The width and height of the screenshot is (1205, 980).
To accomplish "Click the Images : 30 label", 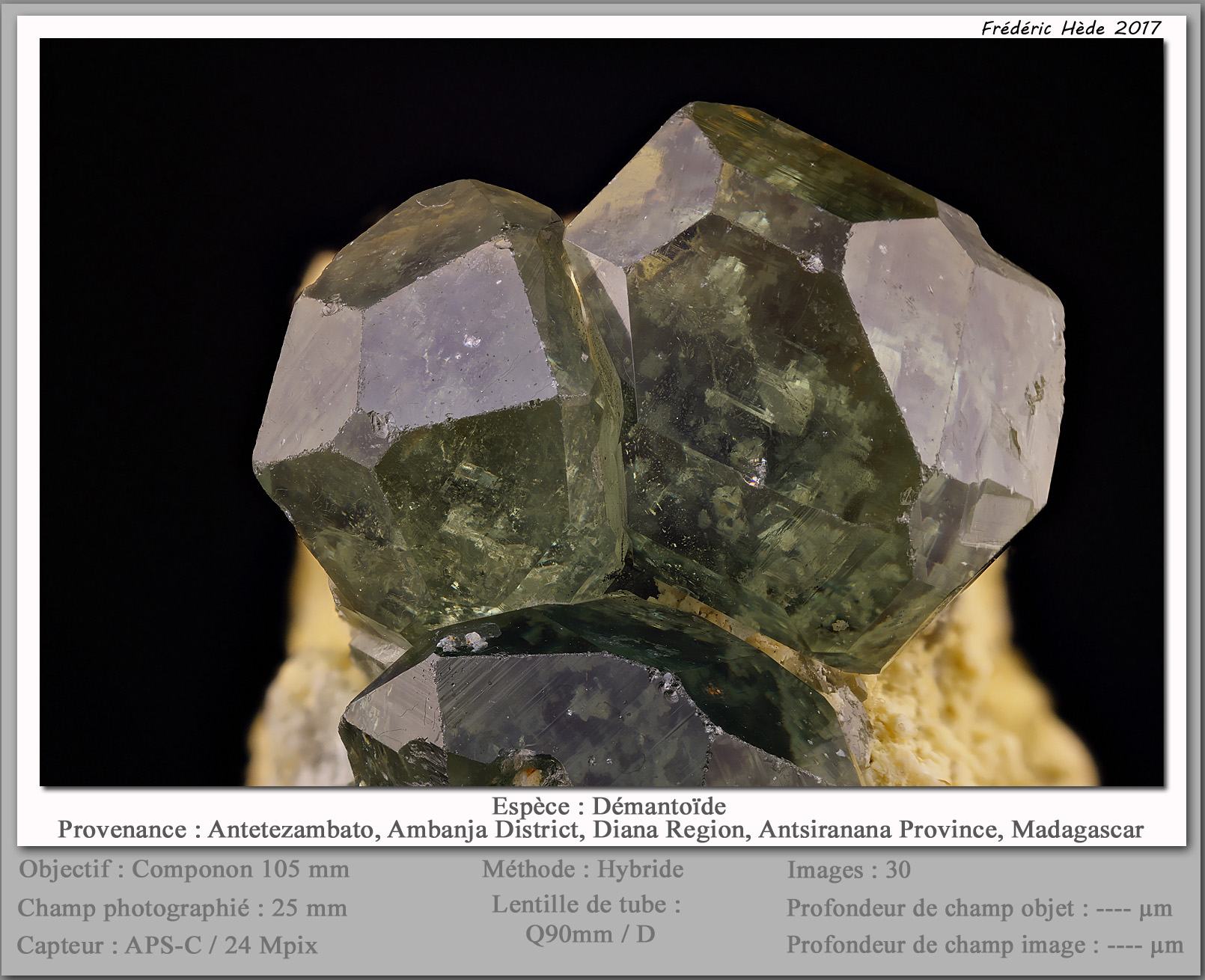I will [x=849, y=869].
